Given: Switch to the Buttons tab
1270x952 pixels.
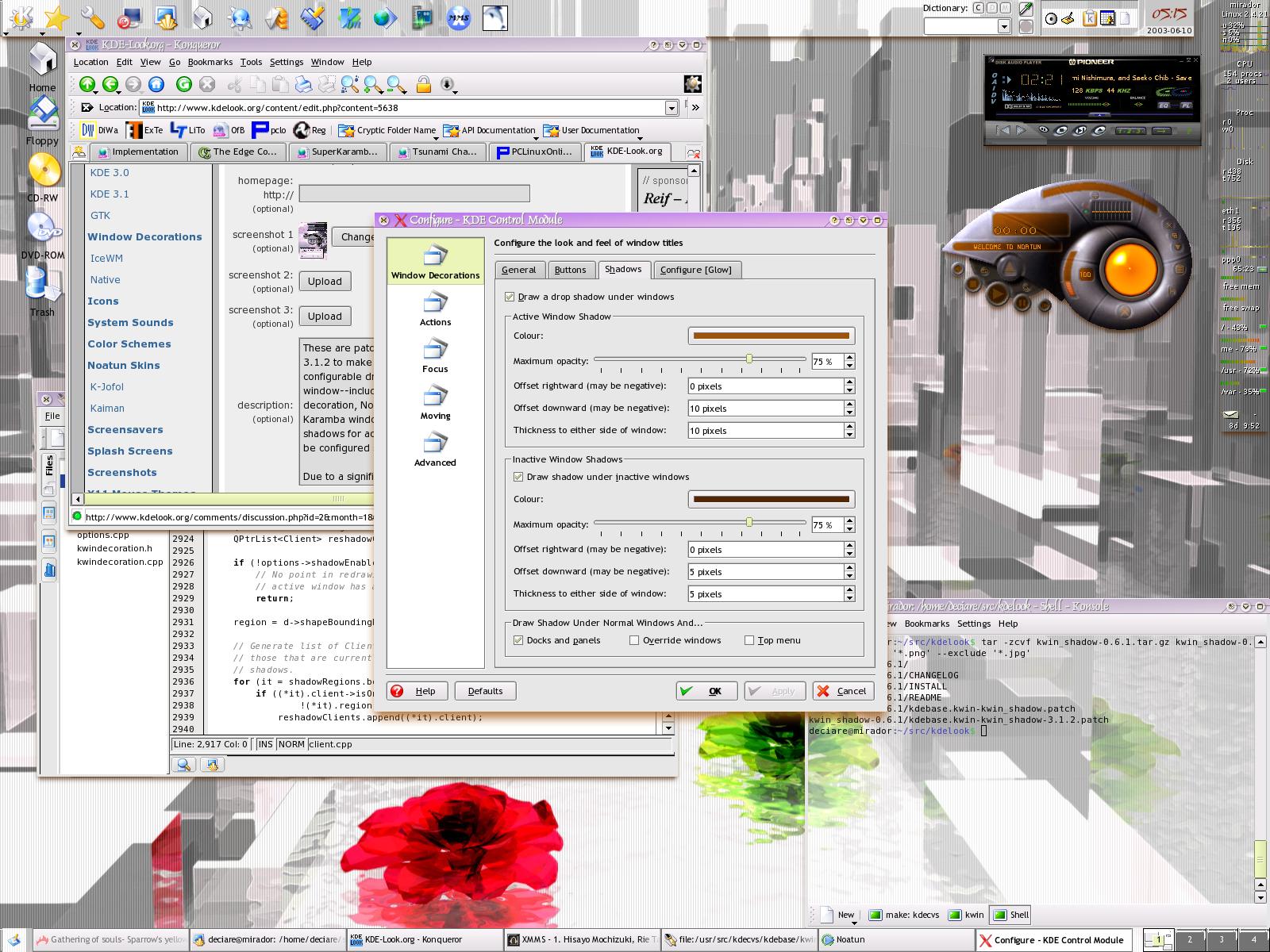Looking at the screenshot, I should (570, 270).
